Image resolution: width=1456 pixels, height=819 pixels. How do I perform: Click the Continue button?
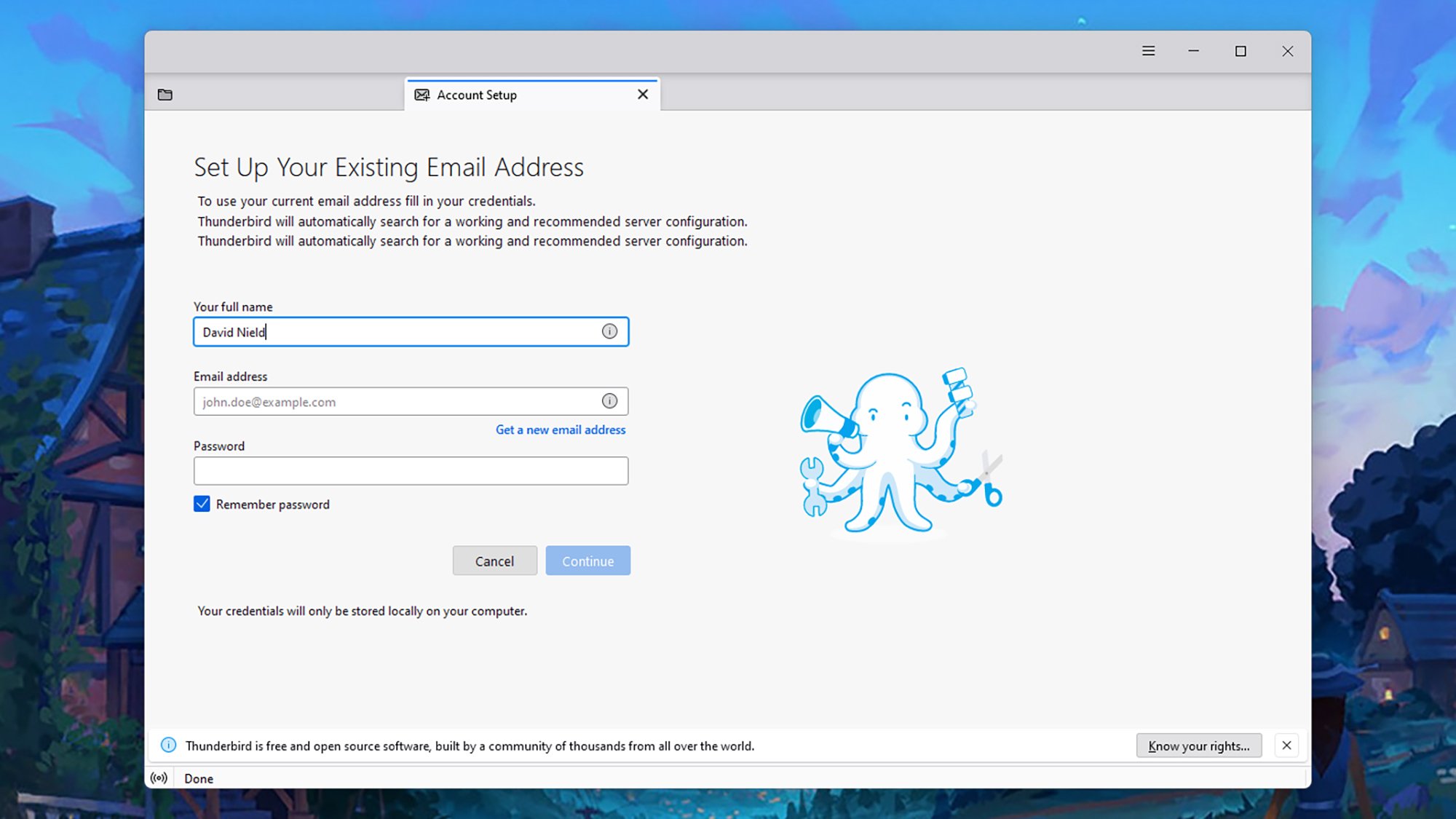(x=587, y=561)
